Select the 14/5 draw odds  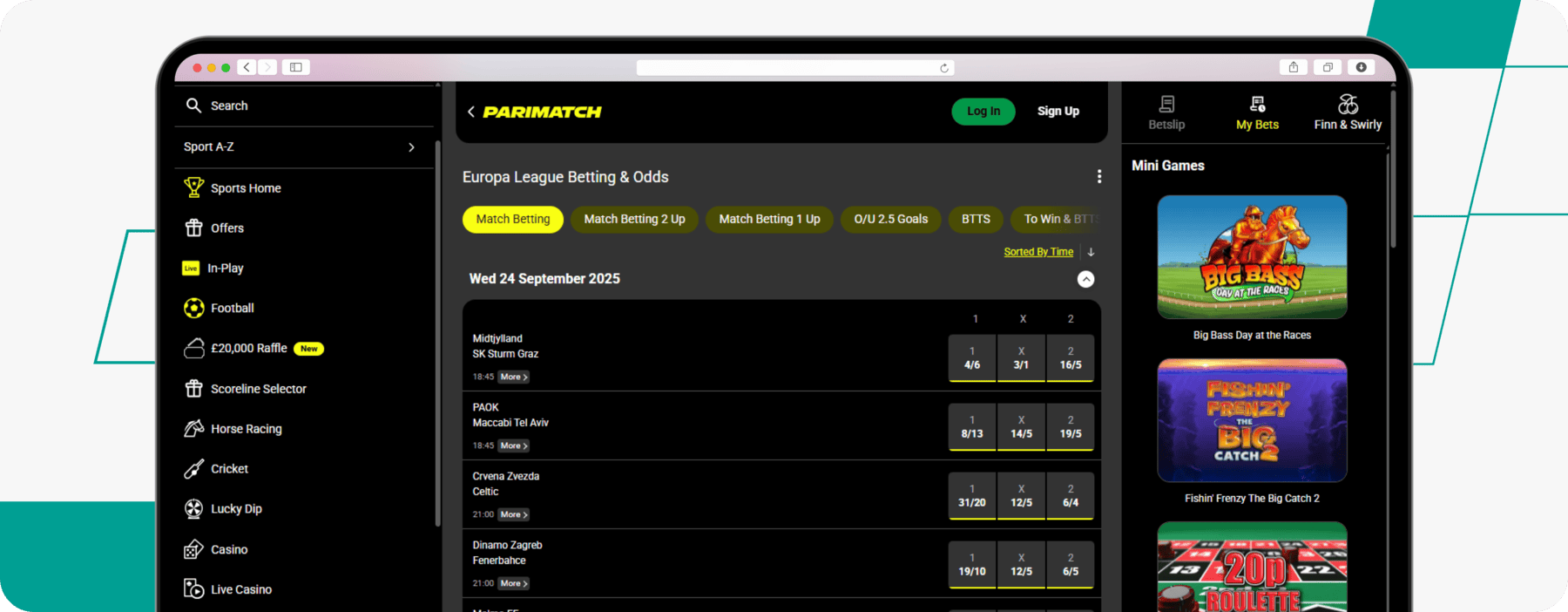[1021, 427]
